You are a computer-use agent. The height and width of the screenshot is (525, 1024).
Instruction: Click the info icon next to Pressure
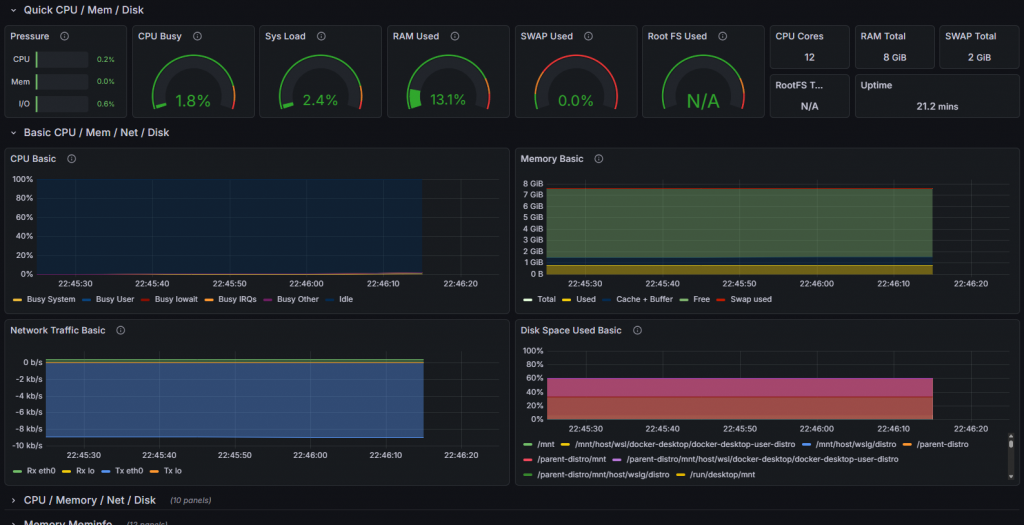[65, 36]
